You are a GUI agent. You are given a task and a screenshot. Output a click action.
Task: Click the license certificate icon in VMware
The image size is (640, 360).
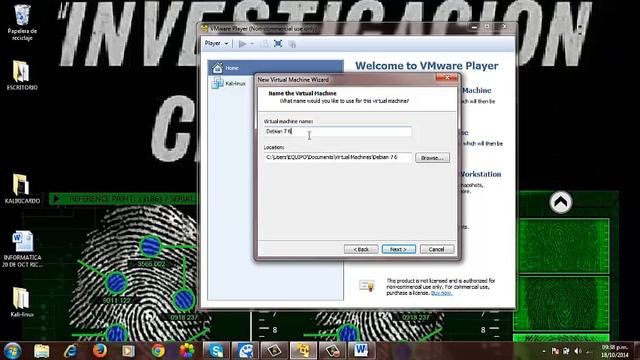[x=367, y=286]
